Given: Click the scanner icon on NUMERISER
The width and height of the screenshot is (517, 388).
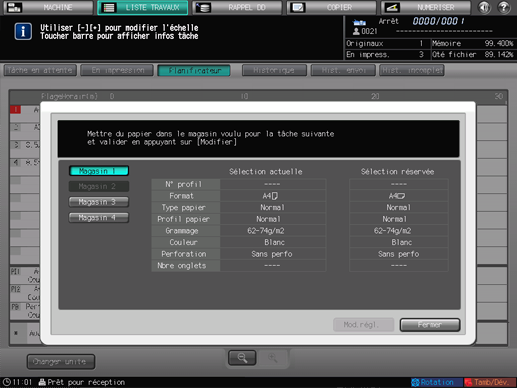Looking at the screenshot, I should (392, 7).
